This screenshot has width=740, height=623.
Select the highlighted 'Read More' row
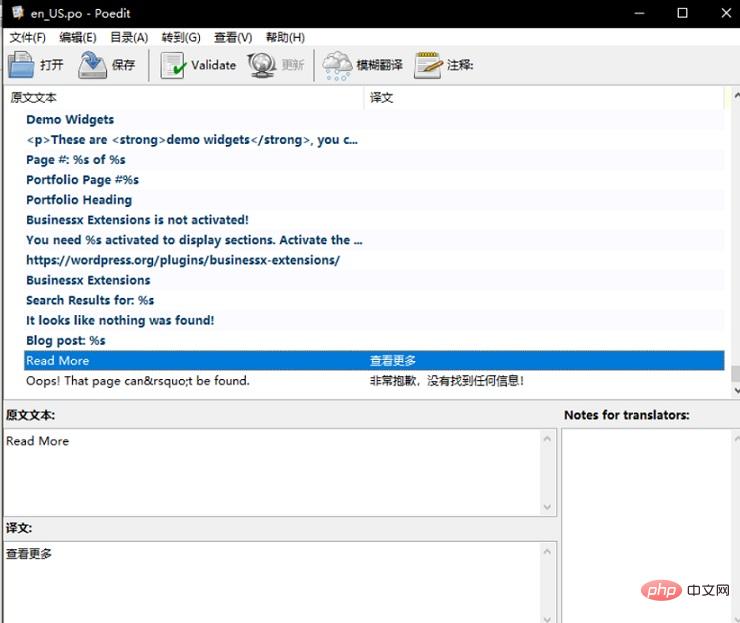point(374,361)
